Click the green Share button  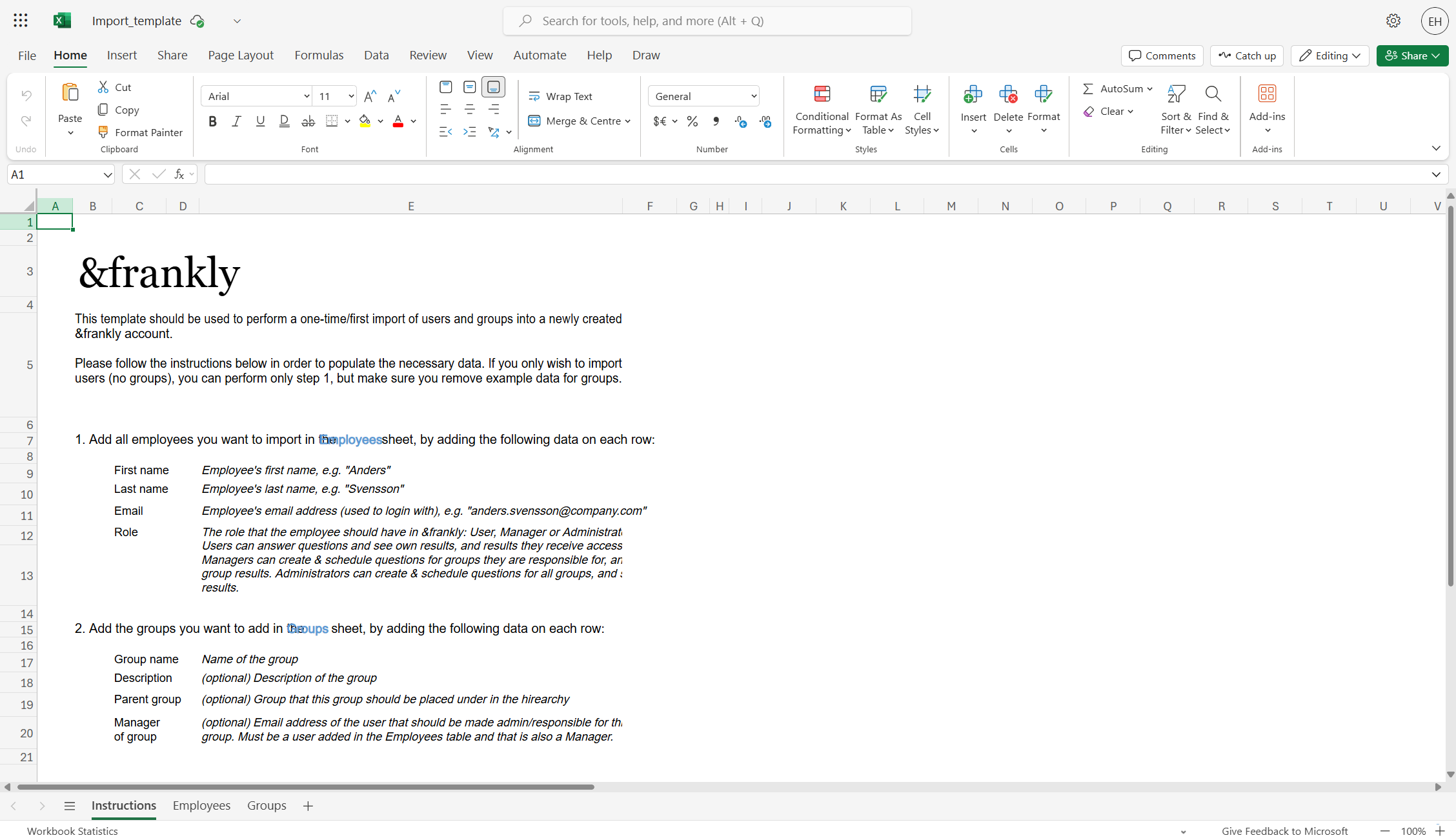pyautogui.click(x=1412, y=55)
